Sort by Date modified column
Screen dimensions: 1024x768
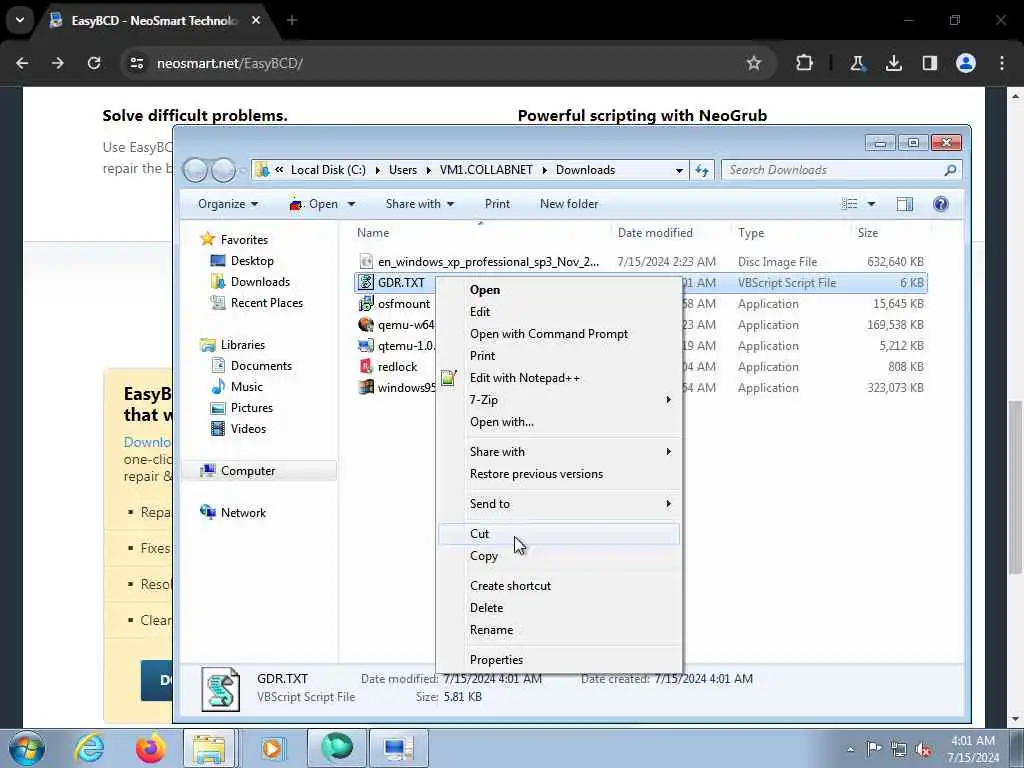(655, 233)
